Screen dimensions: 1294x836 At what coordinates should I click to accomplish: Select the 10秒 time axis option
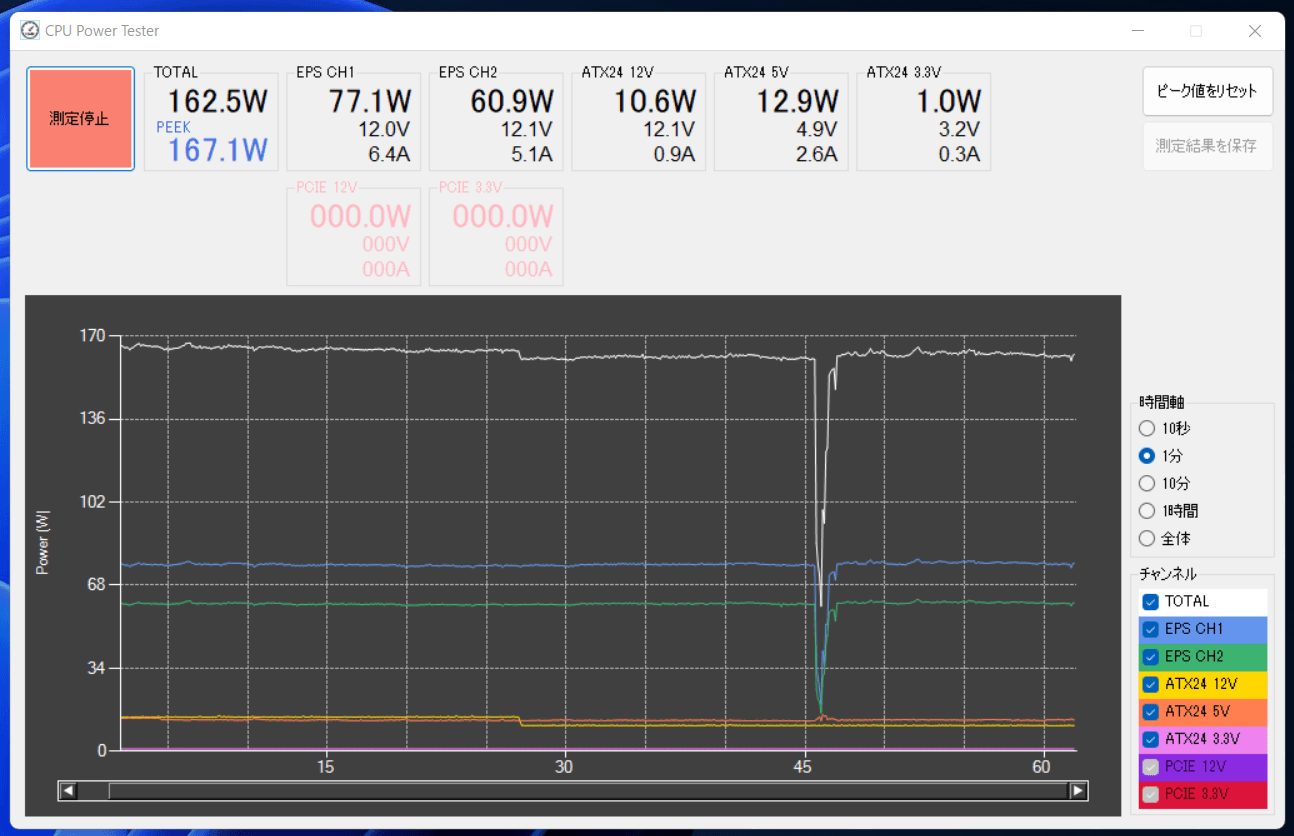(1146, 428)
